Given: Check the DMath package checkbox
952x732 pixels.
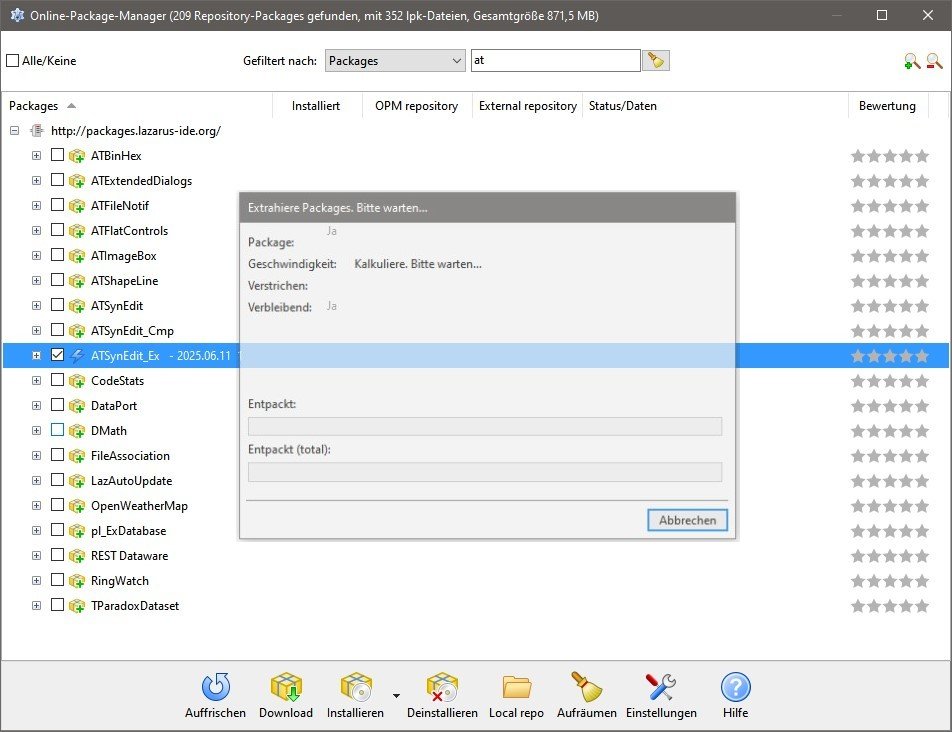Looking at the screenshot, I should (57, 430).
